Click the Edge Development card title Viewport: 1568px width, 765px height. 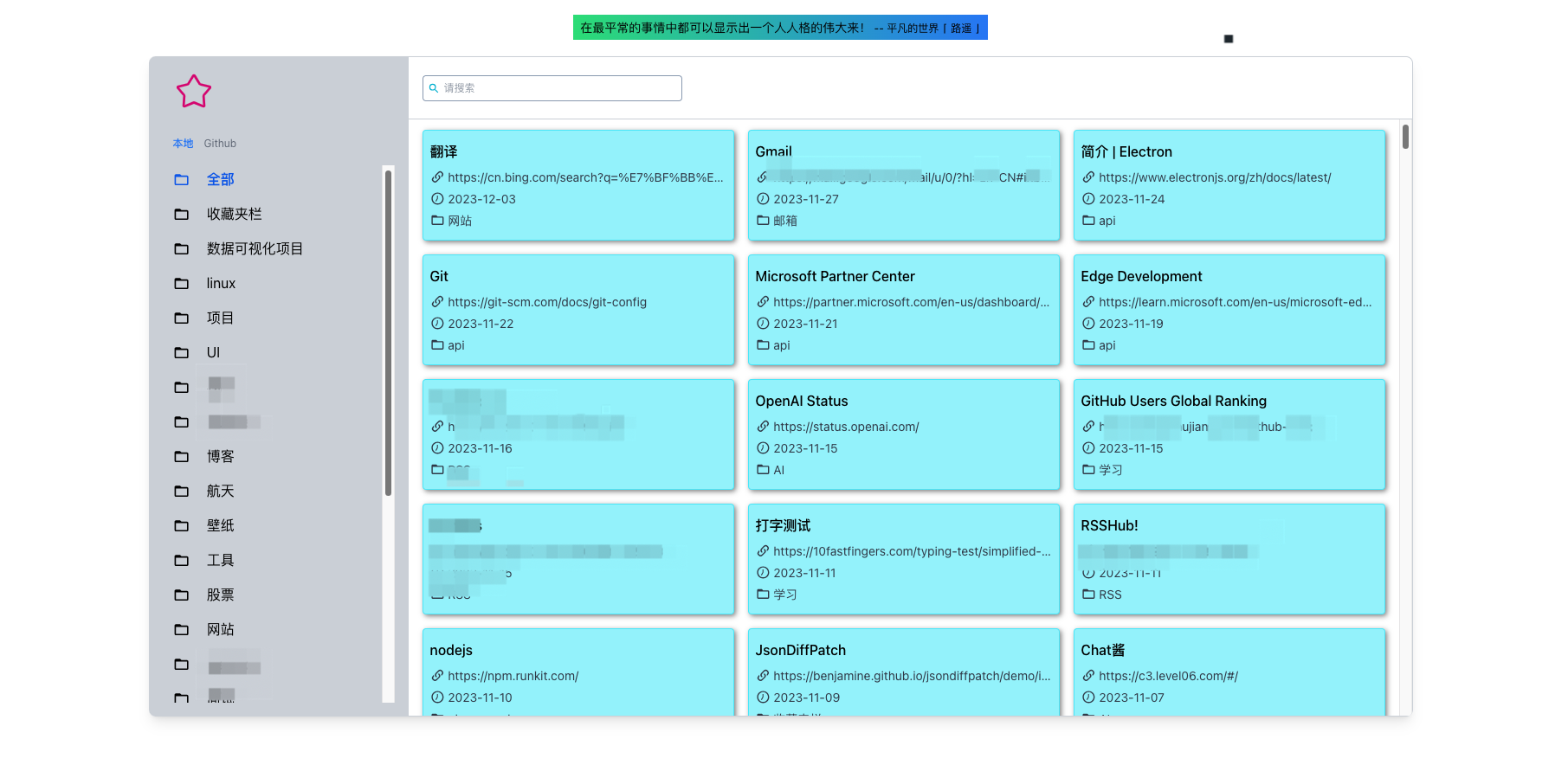tap(1141, 276)
